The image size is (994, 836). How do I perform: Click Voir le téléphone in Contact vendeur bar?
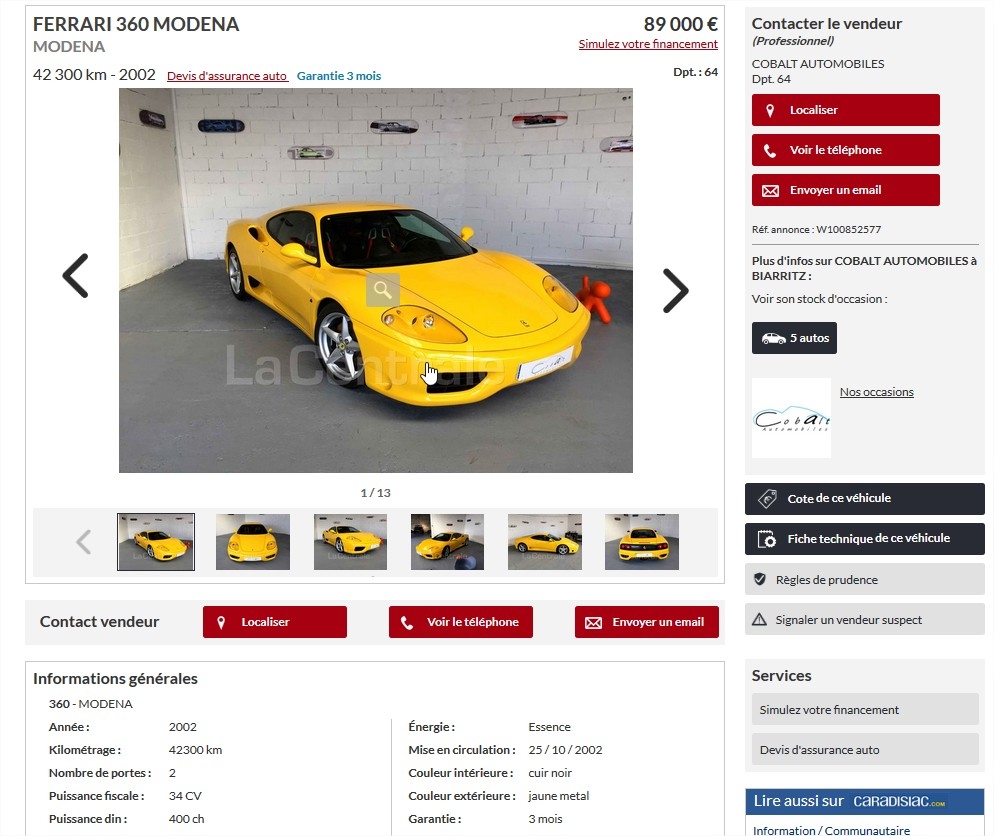(461, 622)
